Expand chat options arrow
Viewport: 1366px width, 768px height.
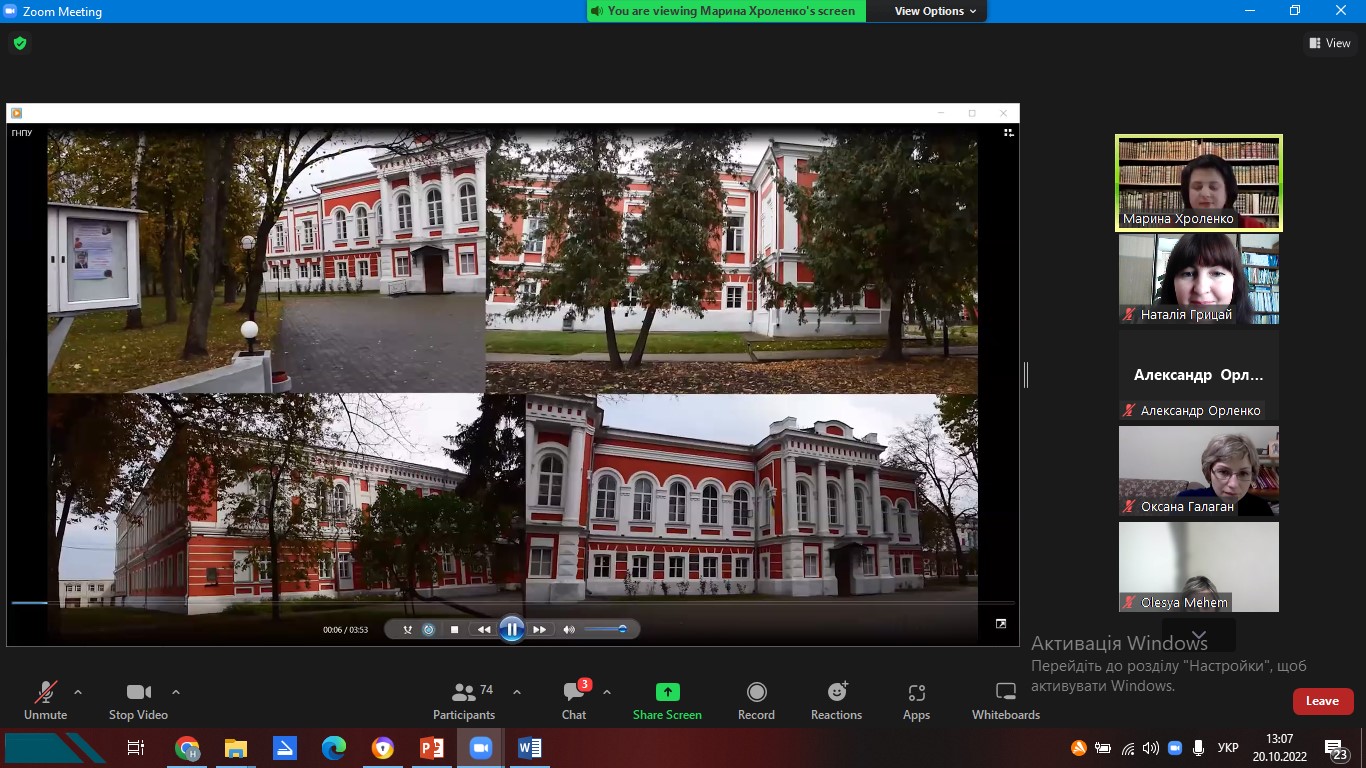click(607, 691)
